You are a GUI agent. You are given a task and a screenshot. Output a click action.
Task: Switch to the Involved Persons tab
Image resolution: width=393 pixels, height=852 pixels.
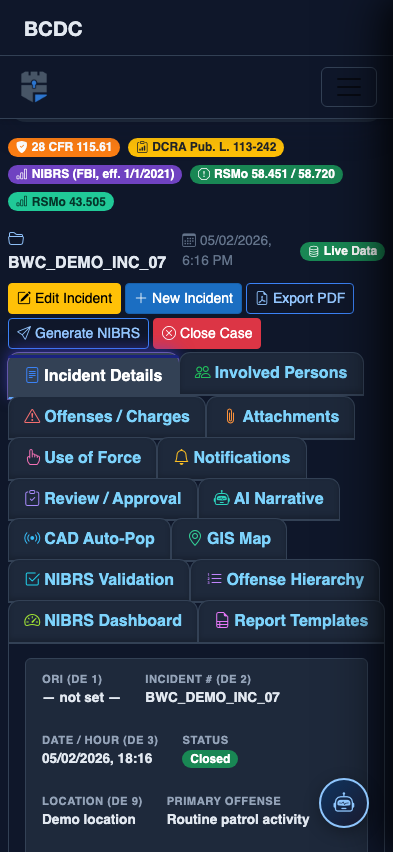[271, 373]
